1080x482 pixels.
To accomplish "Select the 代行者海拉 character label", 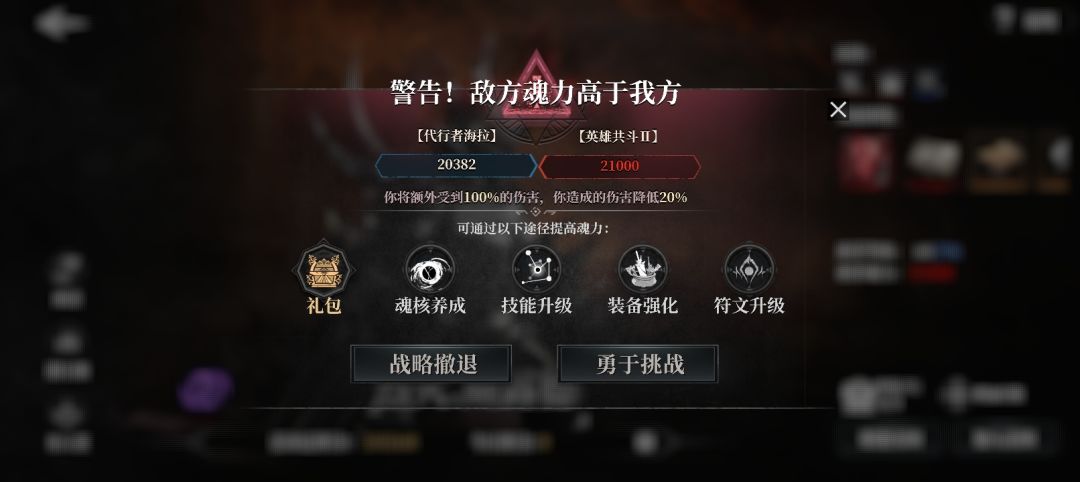I will point(456,136).
